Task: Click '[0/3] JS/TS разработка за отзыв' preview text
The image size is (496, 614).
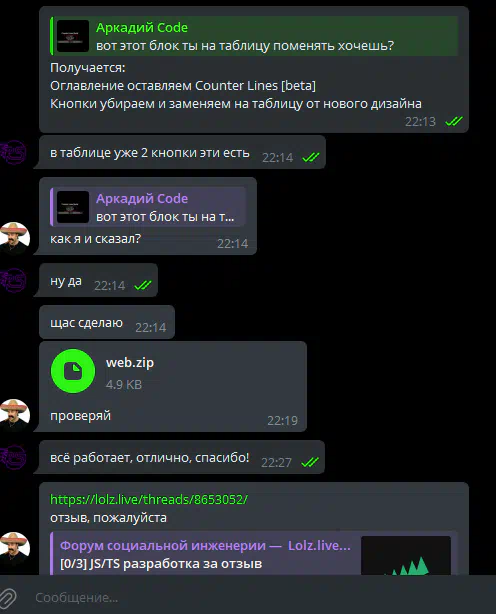Action: (x=161, y=564)
